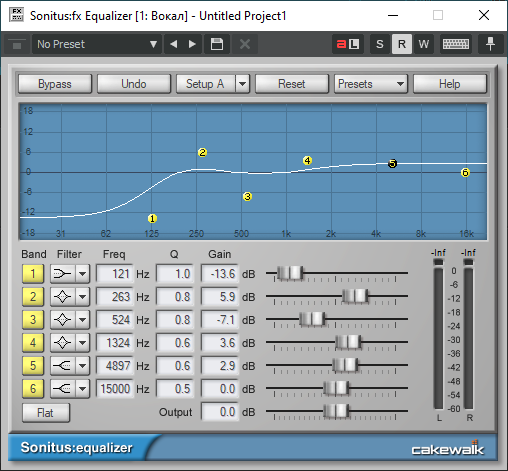Open band 2 filter type dropdown arrow

pos(82,297)
